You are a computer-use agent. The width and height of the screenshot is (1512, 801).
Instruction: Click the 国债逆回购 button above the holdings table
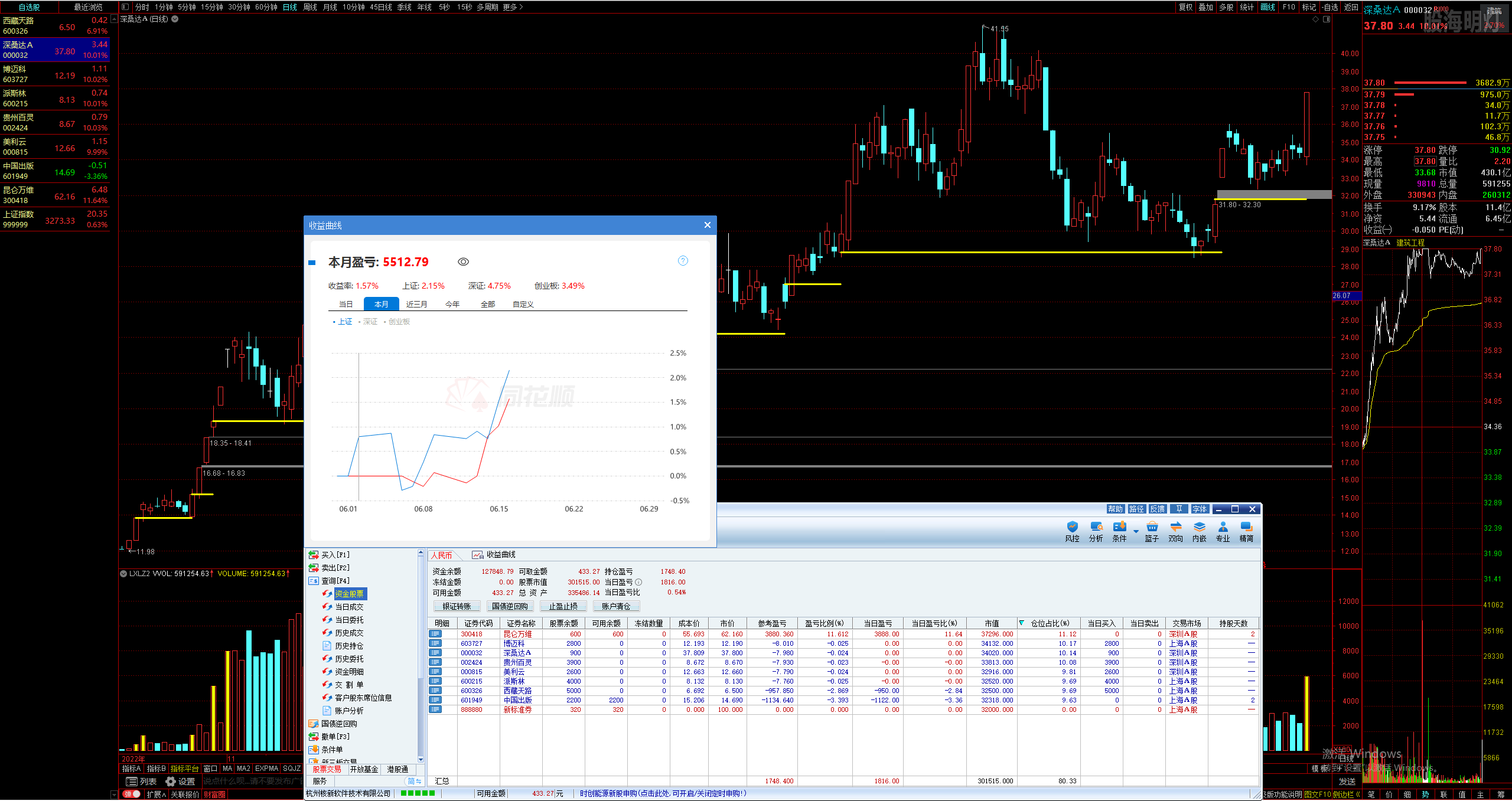[510, 606]
